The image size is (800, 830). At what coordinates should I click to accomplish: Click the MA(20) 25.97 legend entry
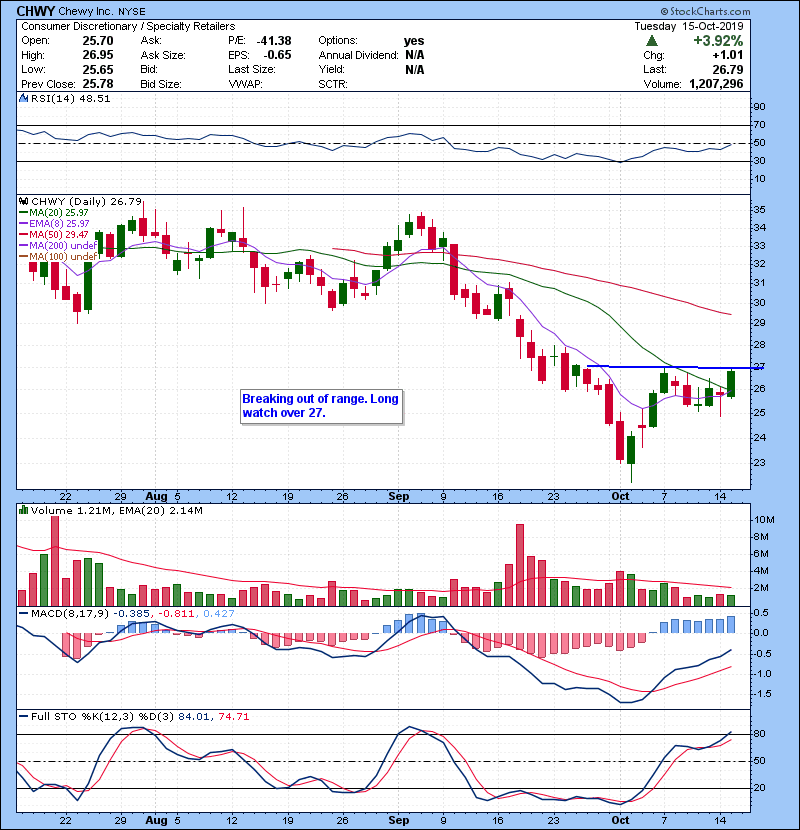[x=54, y=213]
